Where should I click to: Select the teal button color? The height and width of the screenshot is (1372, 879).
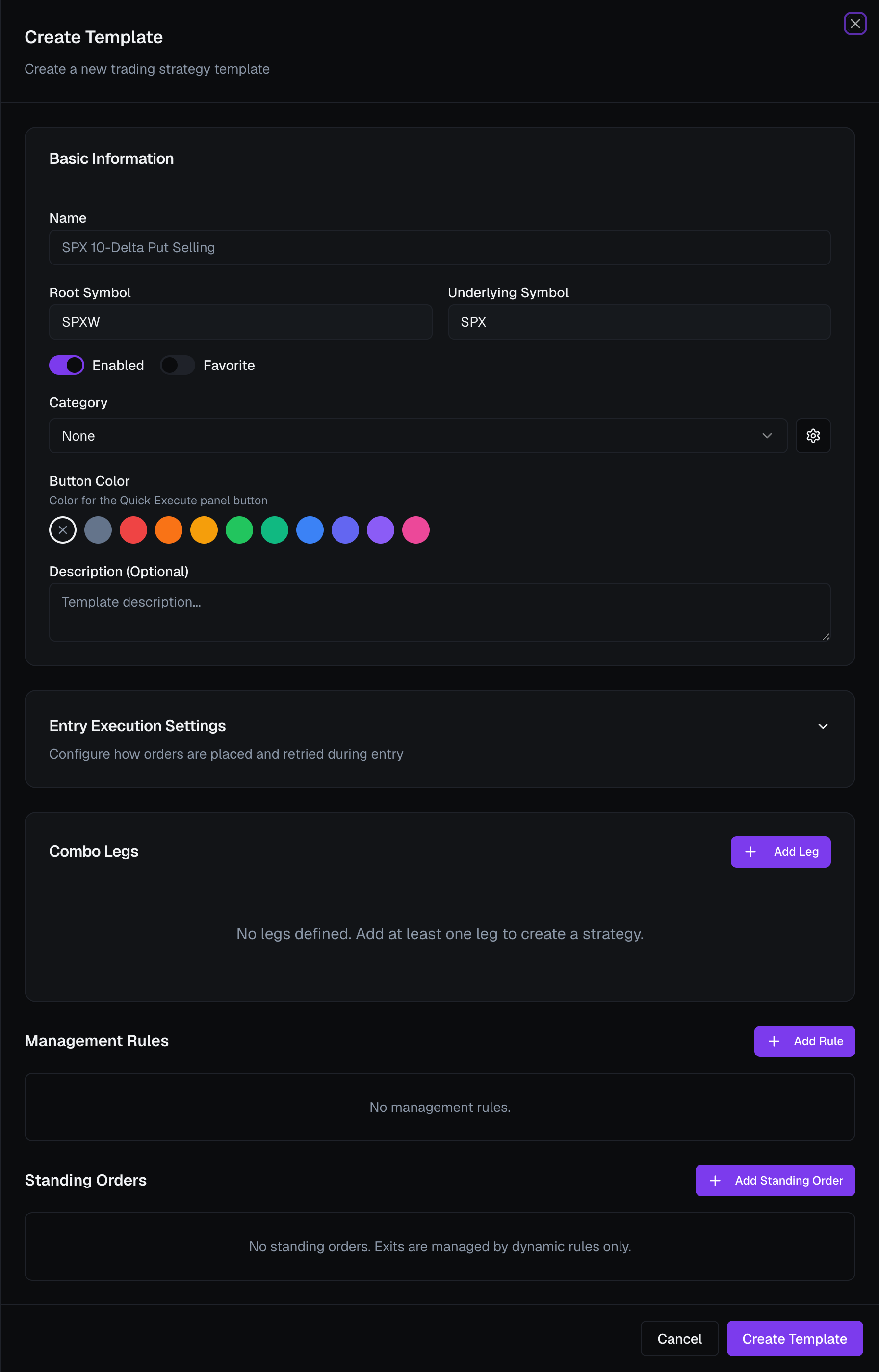[x=275, y=530]
